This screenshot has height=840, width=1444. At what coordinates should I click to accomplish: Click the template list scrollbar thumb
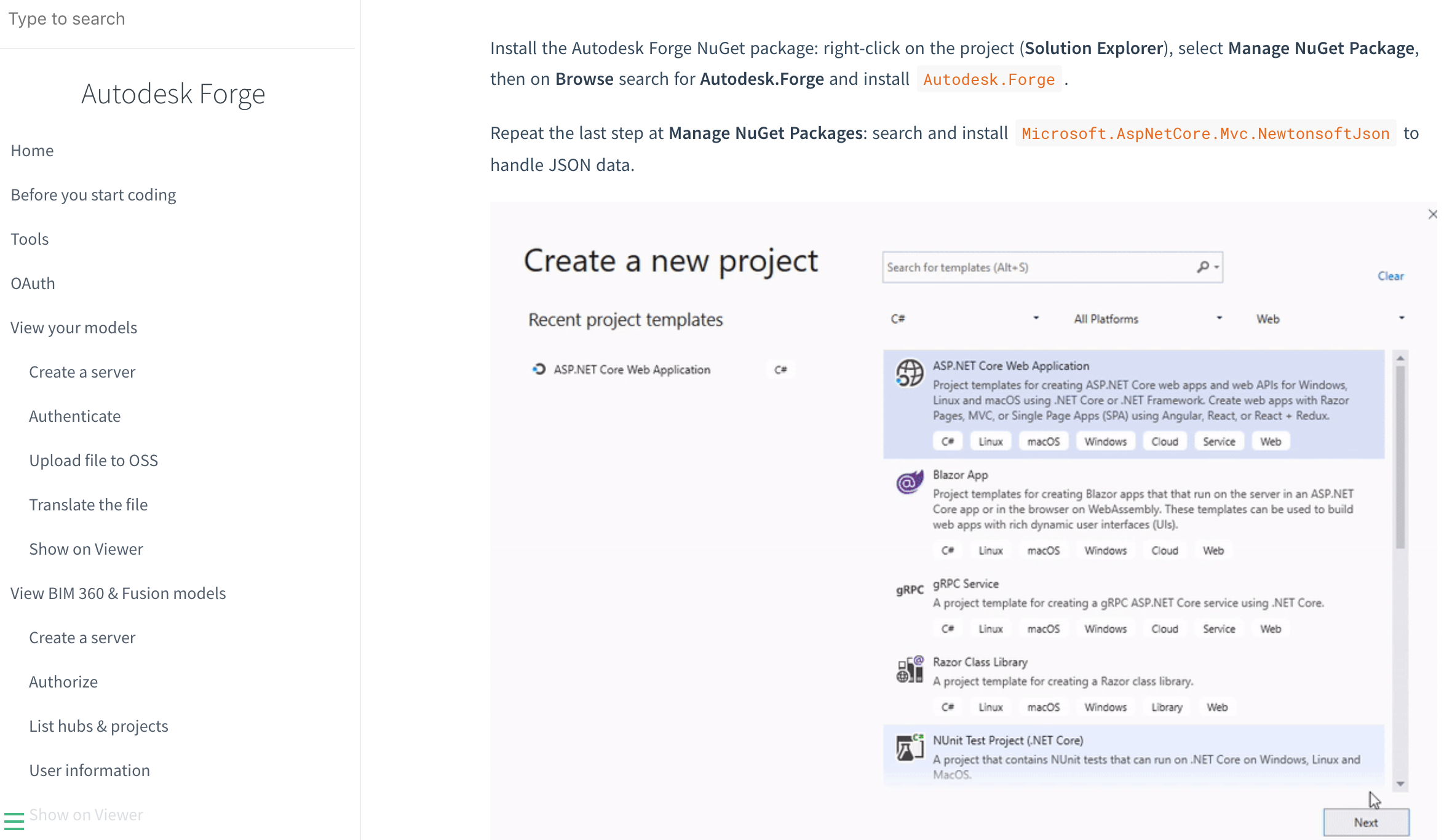(1400, 456)
